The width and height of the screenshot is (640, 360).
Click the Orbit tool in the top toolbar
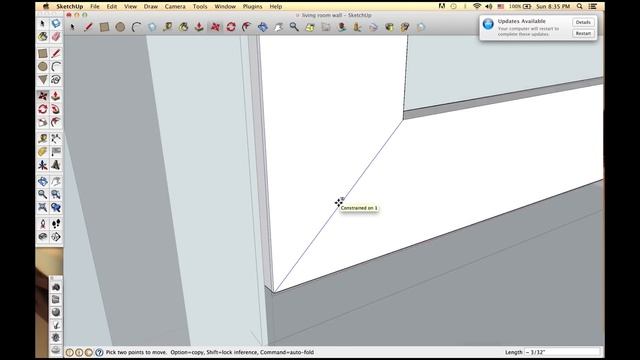click(262, 27)
